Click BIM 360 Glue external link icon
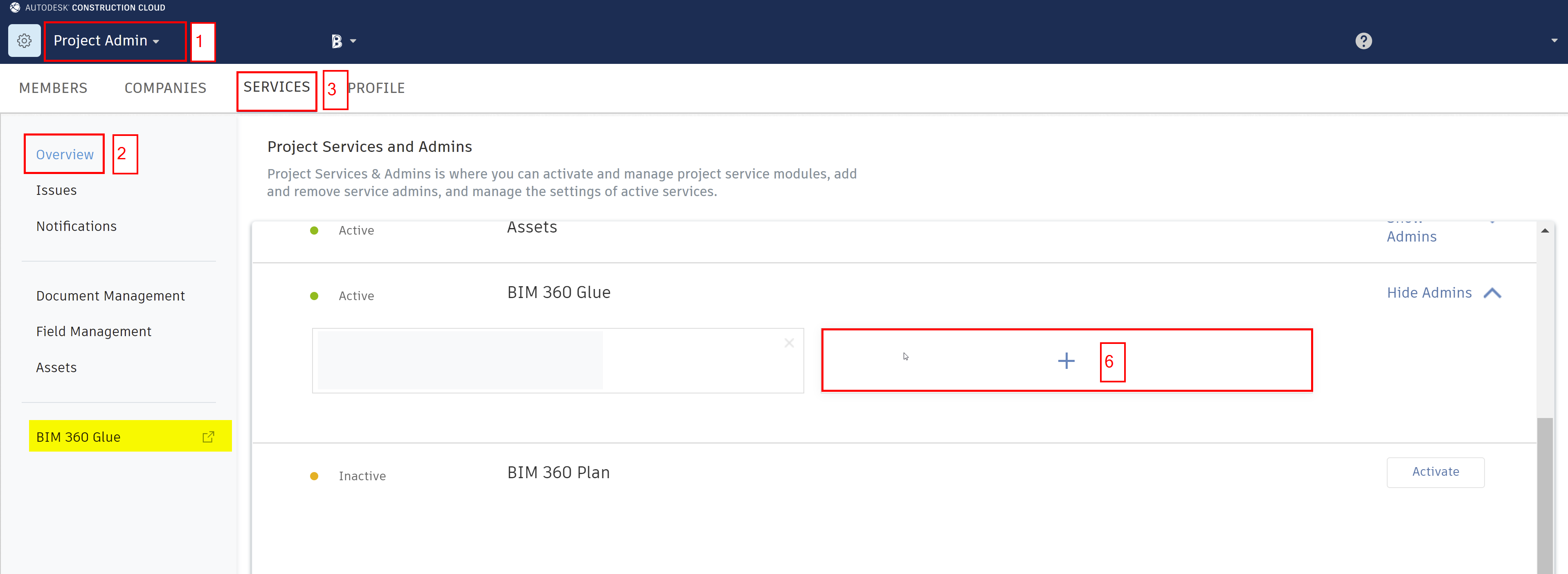 coord(208,437)
